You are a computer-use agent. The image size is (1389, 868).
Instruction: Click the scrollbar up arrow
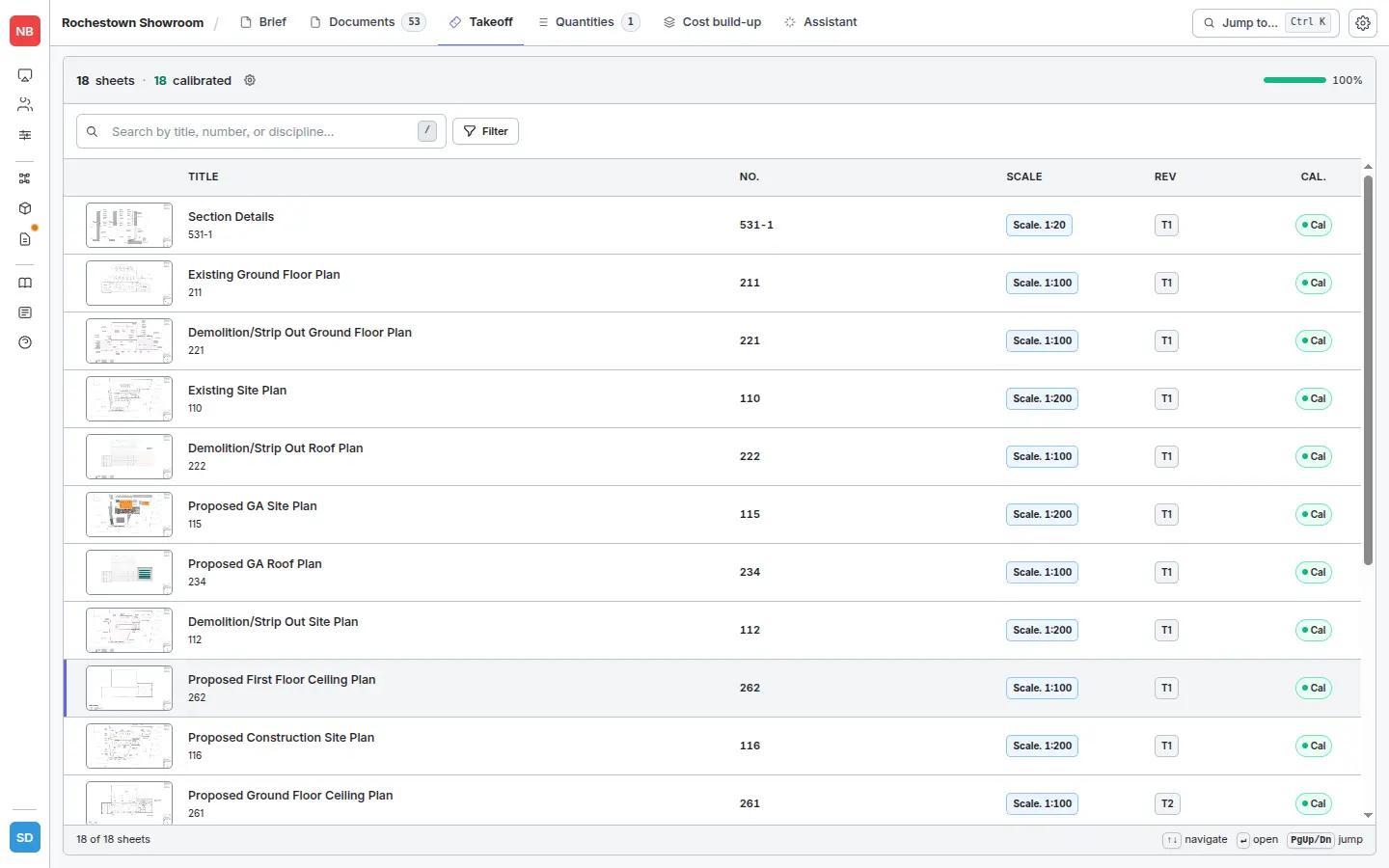pos(1368,167)
